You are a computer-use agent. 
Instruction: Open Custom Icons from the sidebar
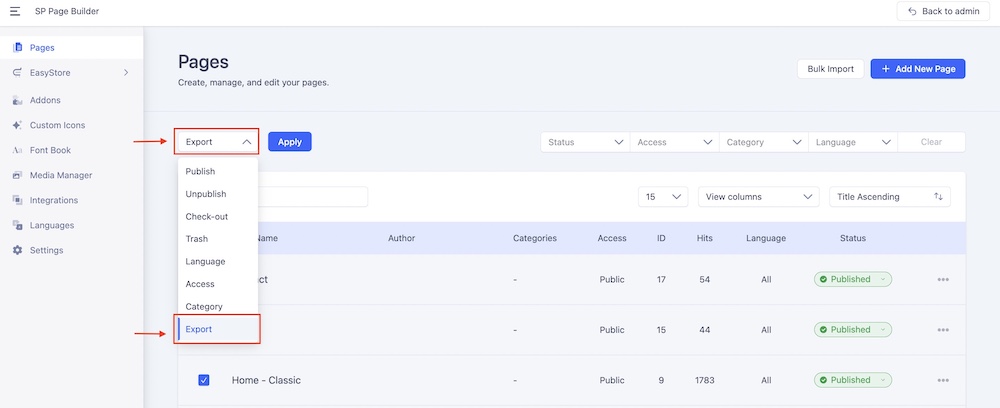[x=17, y=126]
